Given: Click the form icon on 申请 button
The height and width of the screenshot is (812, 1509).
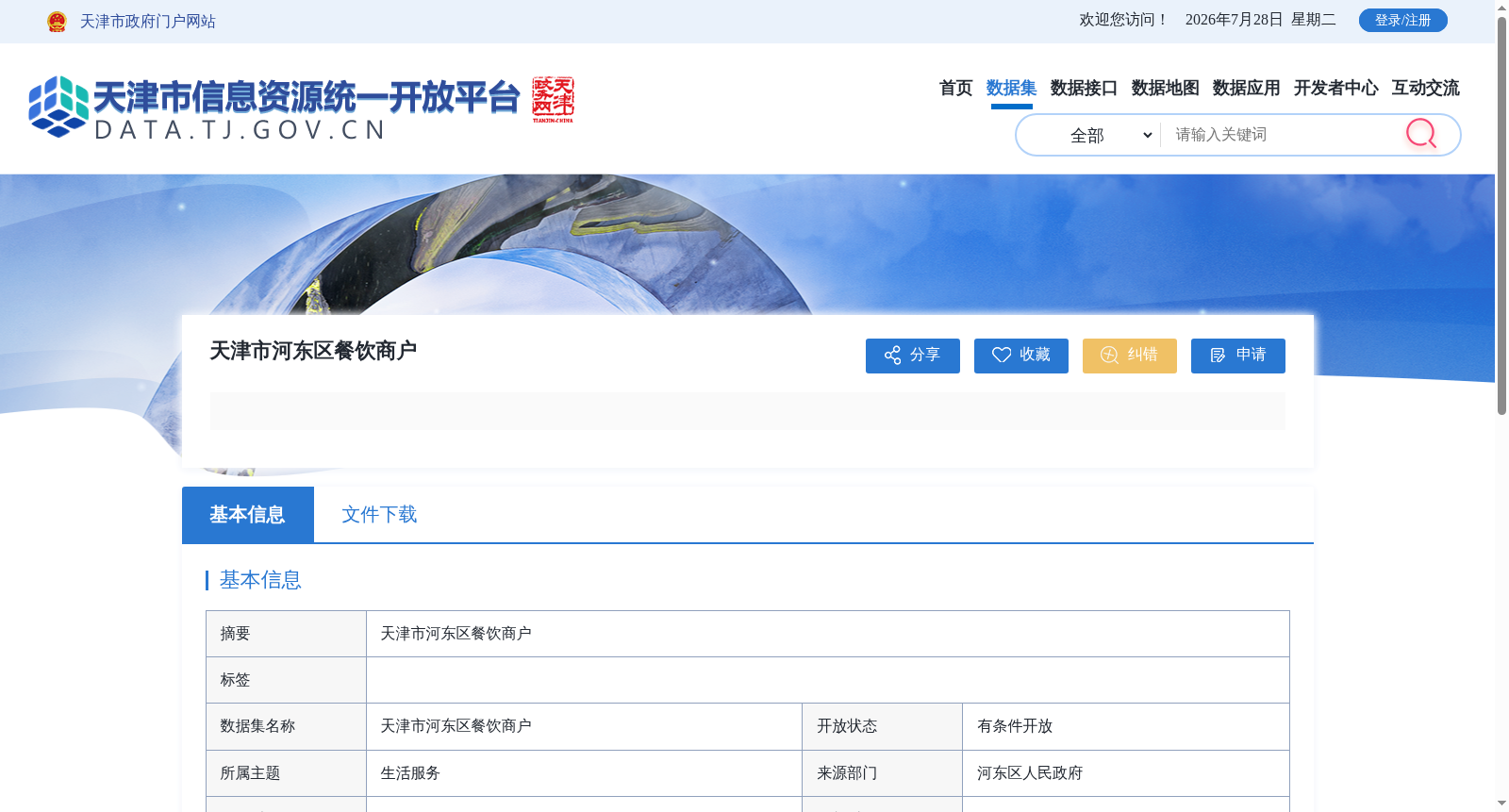Looking at the screenshot, I should tap(1218, 355).
